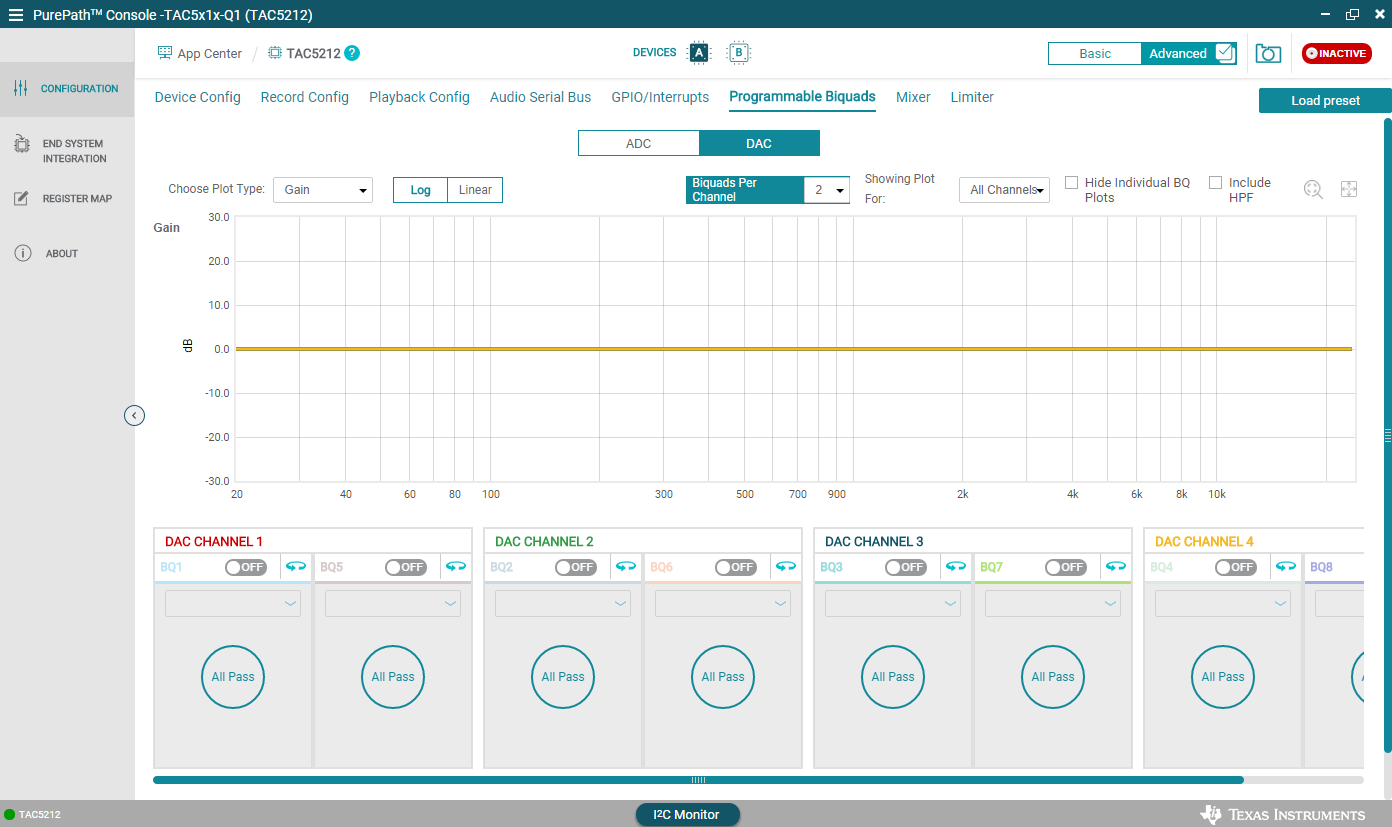1392x827 pixels.
Task: Switch to the Mixer tab
Action: (913, 97)
